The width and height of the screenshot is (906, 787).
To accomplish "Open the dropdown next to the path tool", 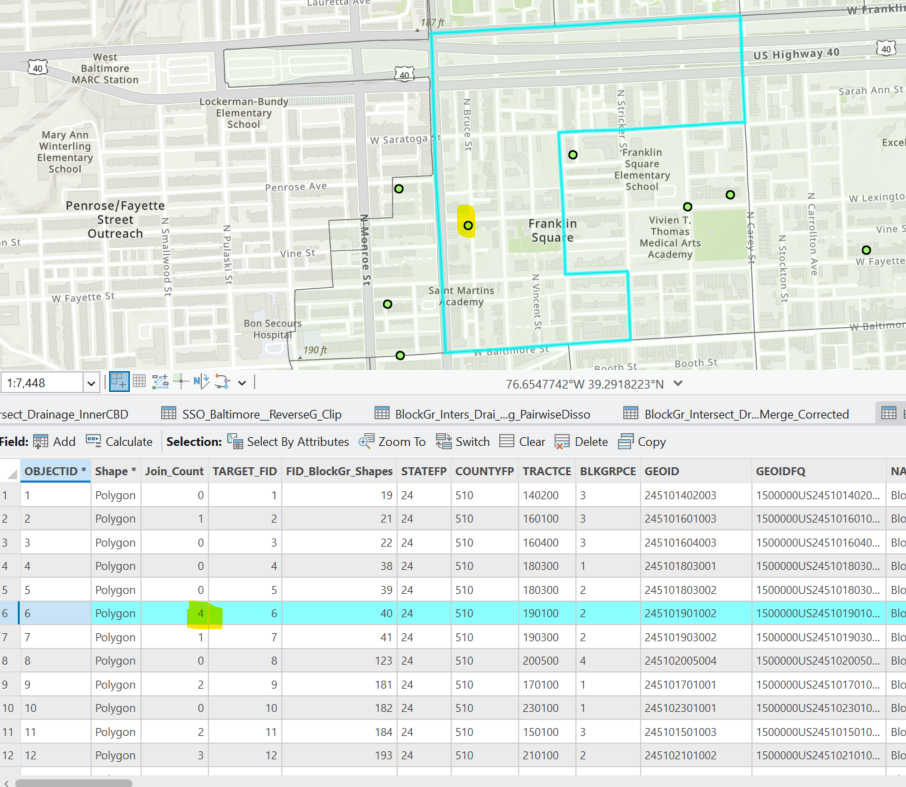I will 241,382.
